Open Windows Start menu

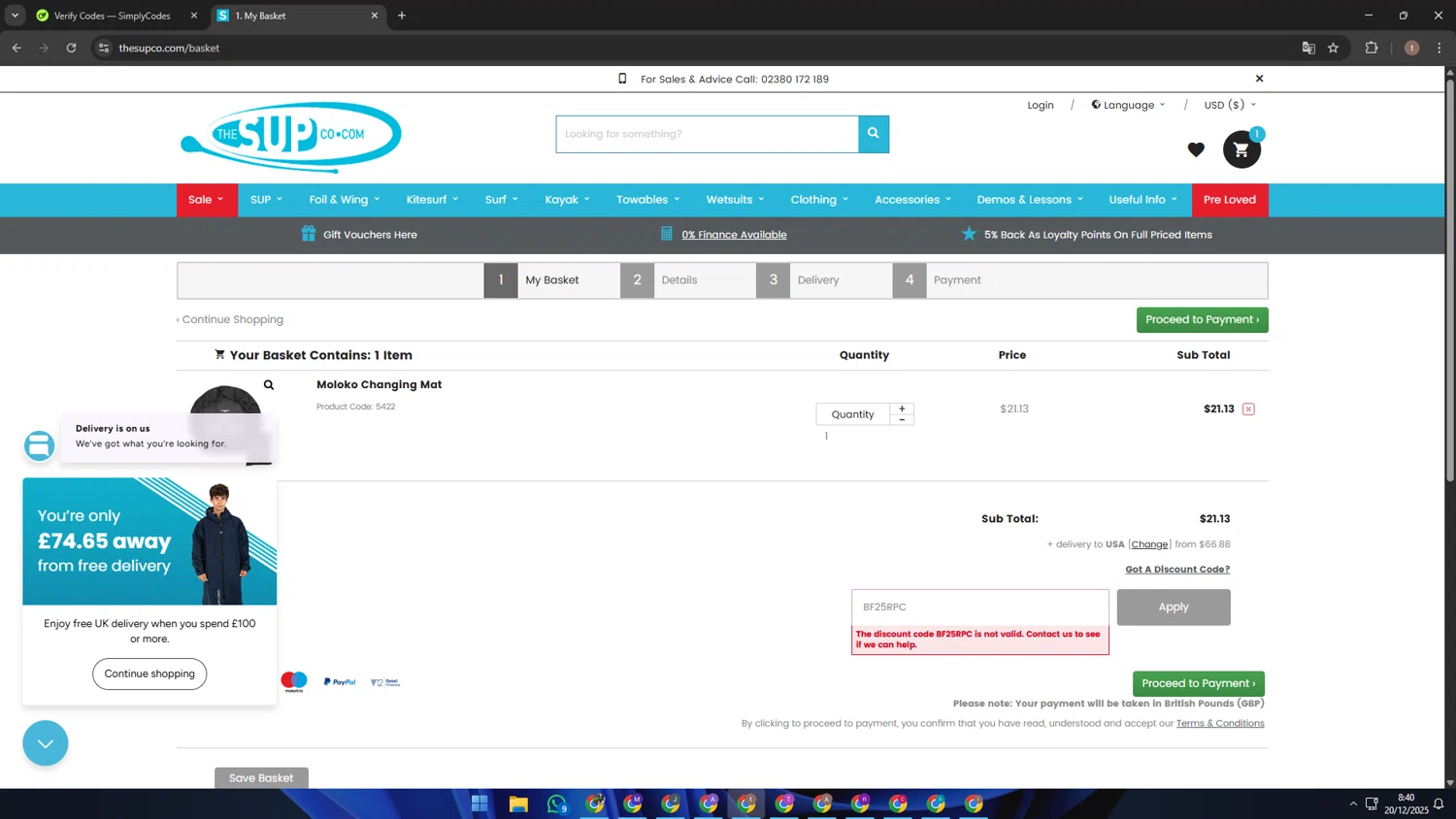(480, 803)
